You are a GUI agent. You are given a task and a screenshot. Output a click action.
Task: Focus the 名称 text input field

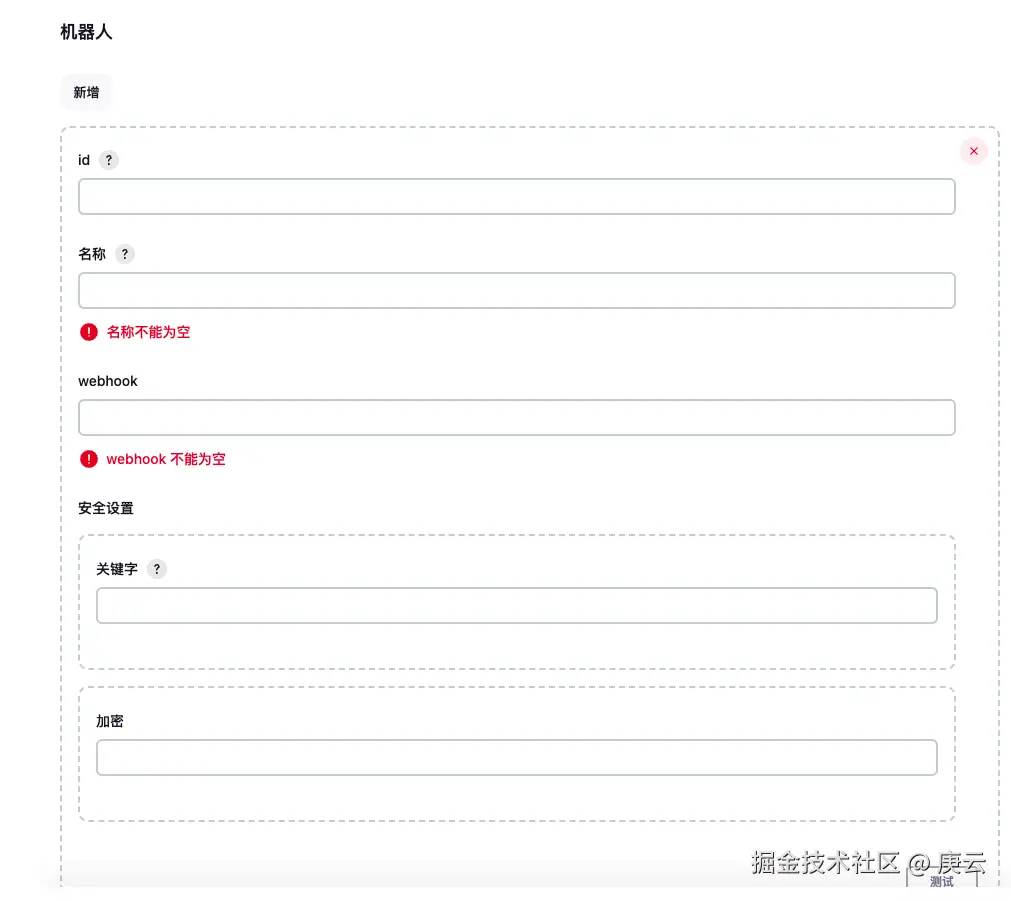point(516,291)
